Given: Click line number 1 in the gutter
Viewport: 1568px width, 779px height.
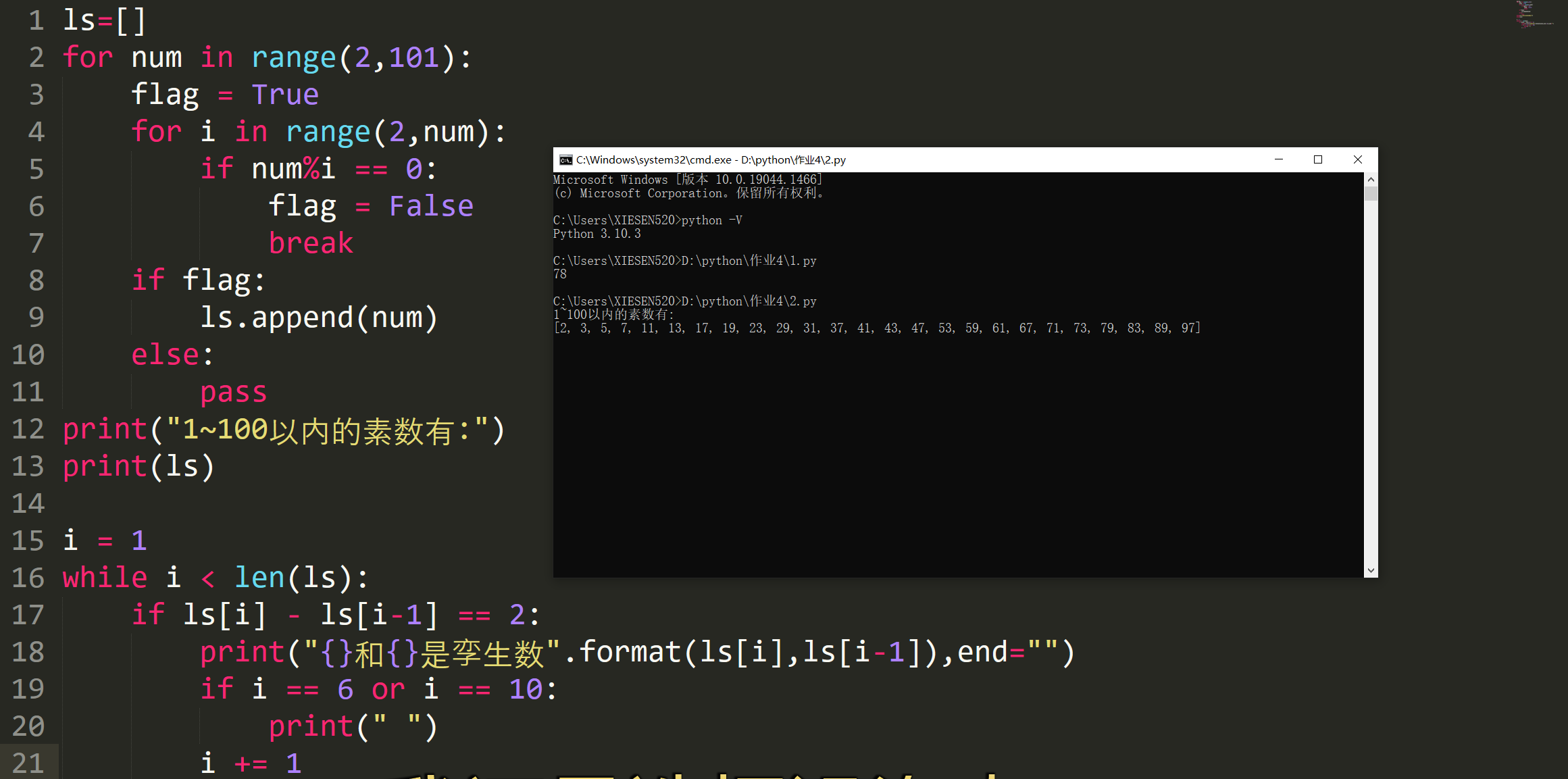Looking at the screenshot, I should click(x=35, y=20).
